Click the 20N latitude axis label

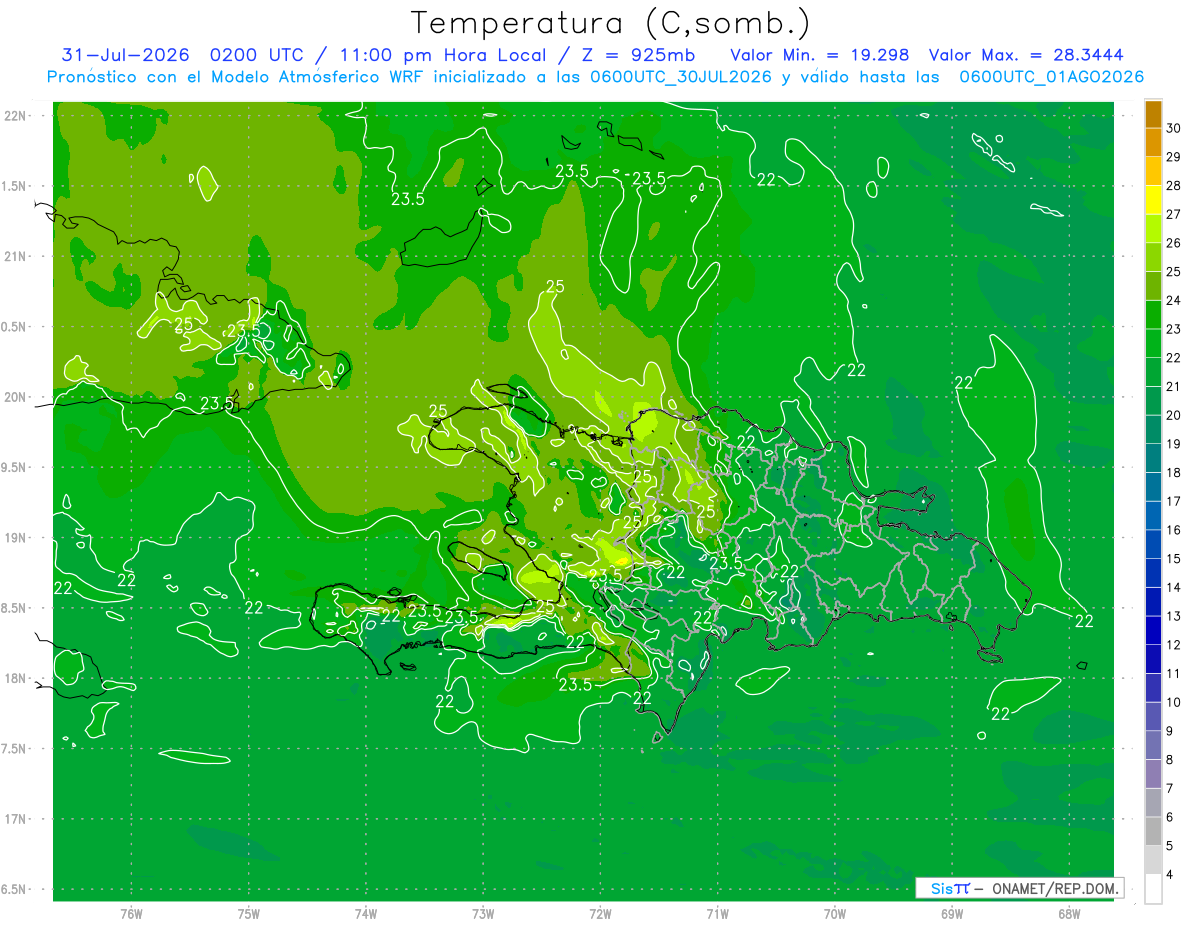pos(16,397)
